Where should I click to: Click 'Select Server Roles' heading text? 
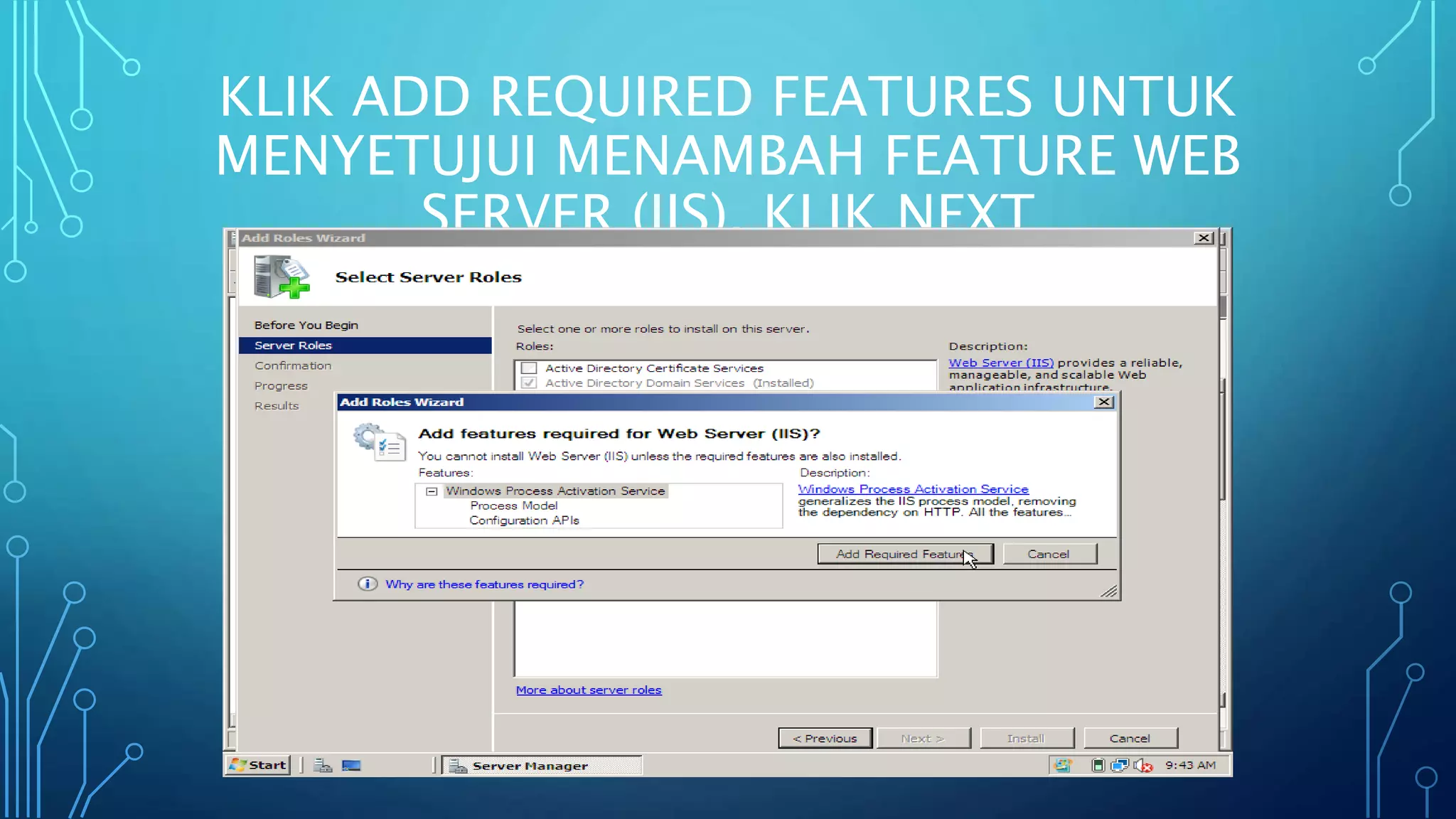[428, 277]
